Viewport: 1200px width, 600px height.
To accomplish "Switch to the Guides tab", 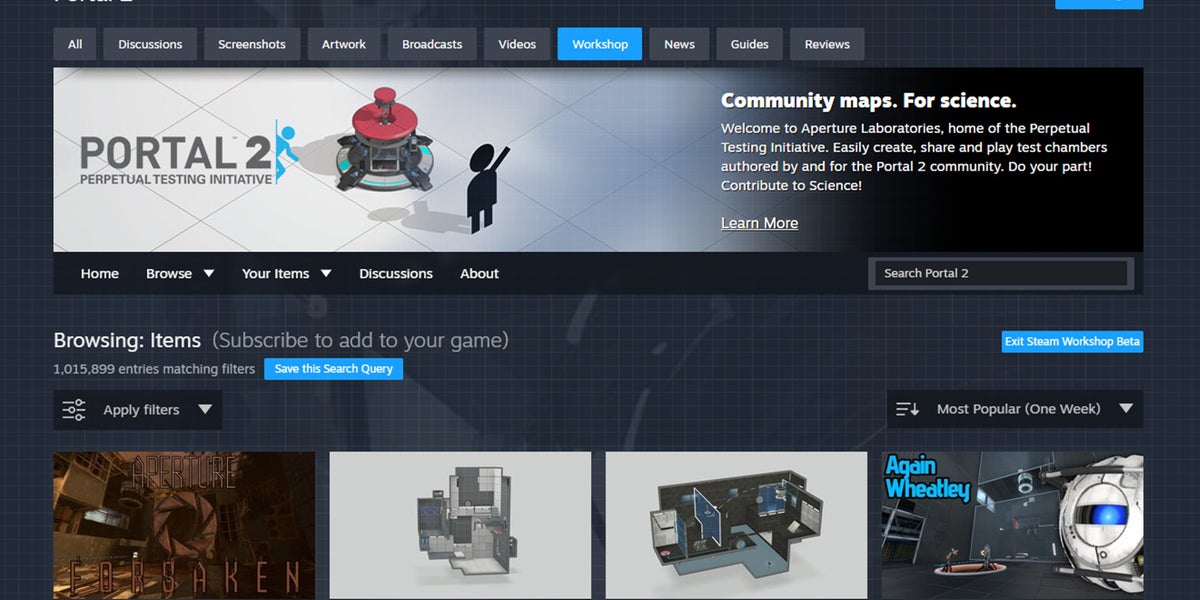I will tap(749, 44).
